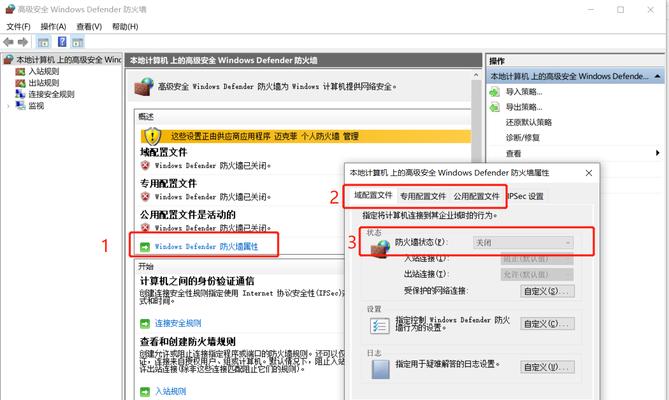Click the import policy green icon
Image resolution: width=669 pixels, height=400 pixels.
(x=494, y=92)
